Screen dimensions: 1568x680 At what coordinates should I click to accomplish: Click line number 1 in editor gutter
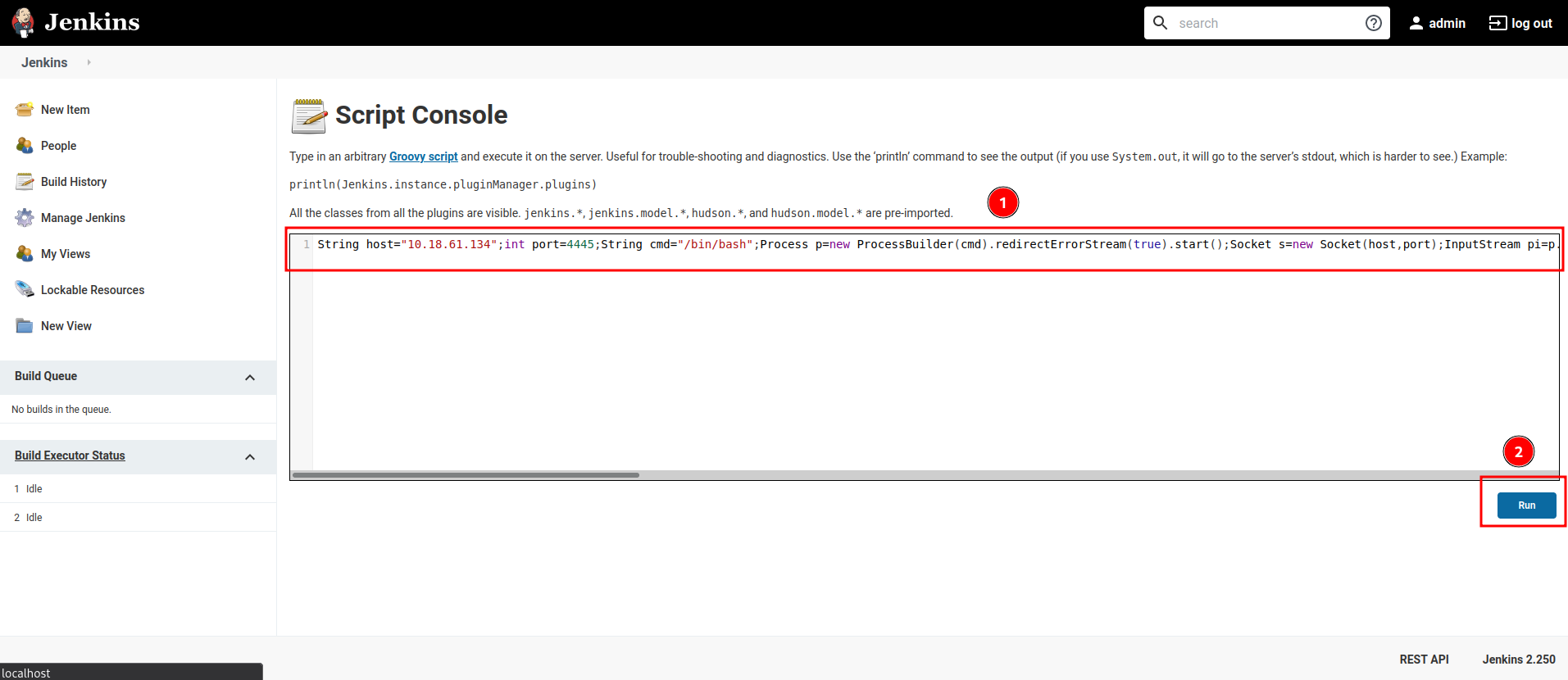[x=307, y=244]
